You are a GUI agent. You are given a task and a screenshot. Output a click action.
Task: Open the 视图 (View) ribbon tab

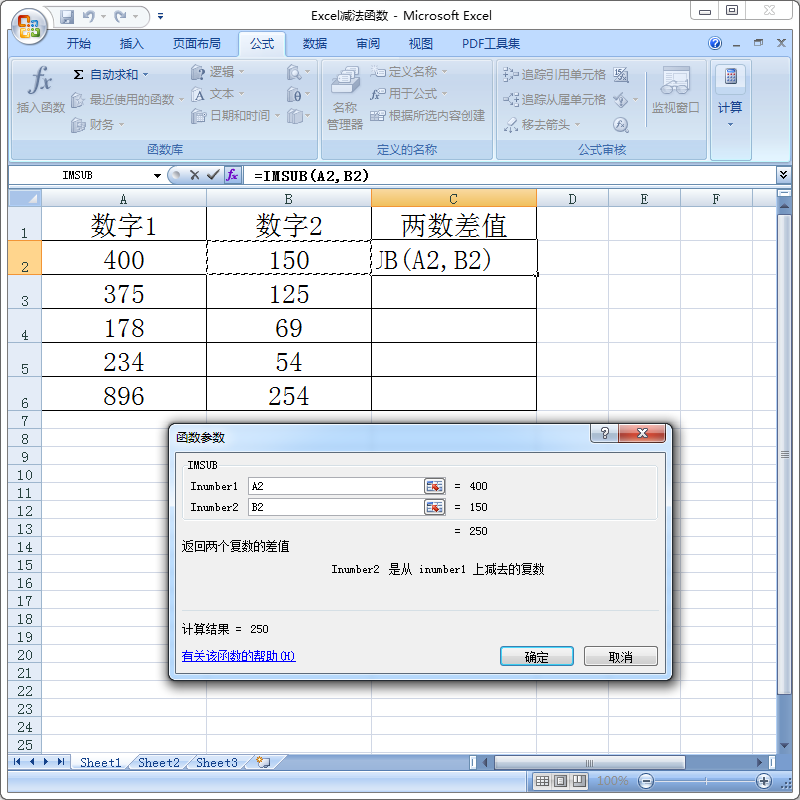point(420,44)
